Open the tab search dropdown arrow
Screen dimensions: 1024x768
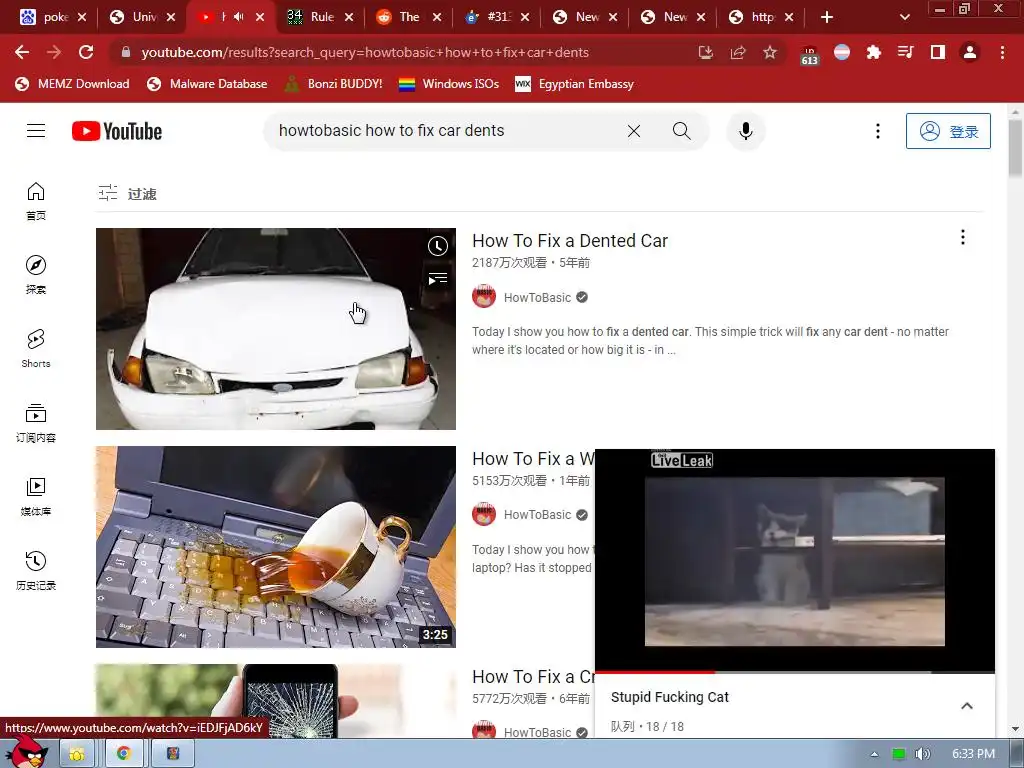(x=904, y=17)
